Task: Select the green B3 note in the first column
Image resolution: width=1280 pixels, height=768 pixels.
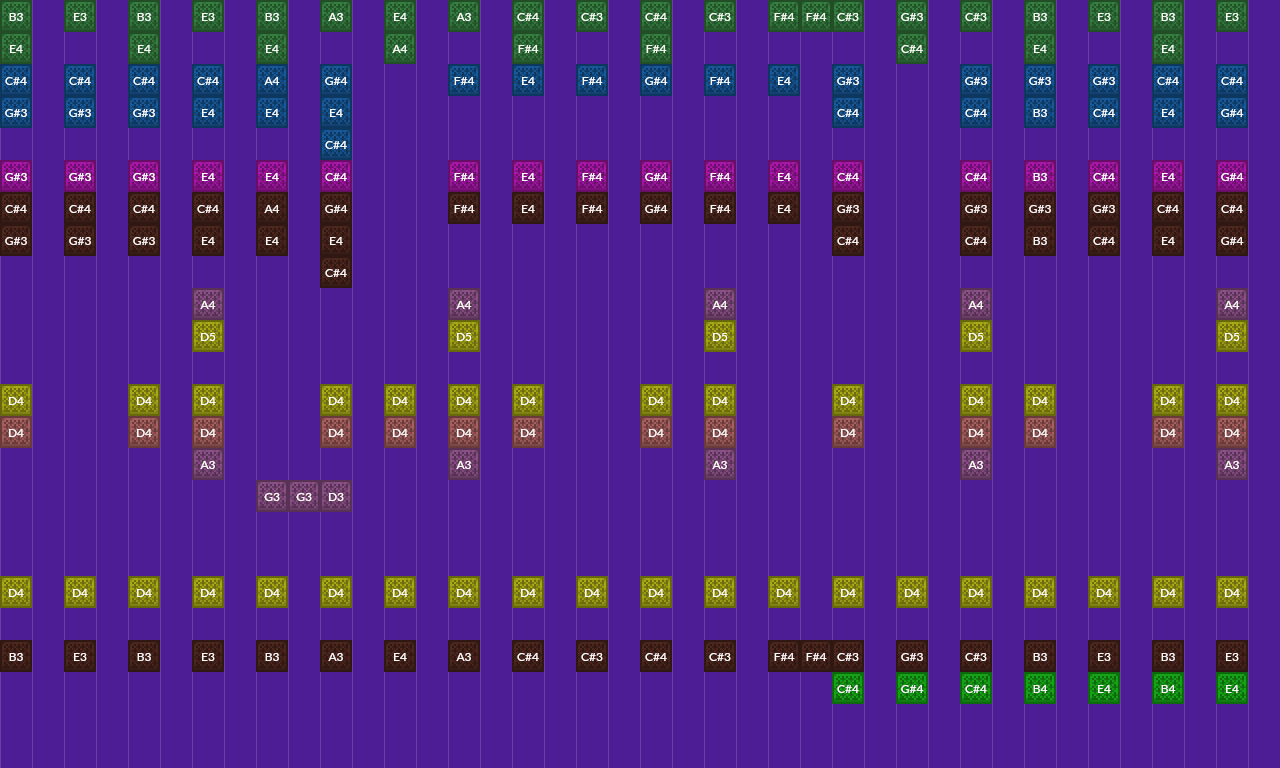Action: (16, 17)
